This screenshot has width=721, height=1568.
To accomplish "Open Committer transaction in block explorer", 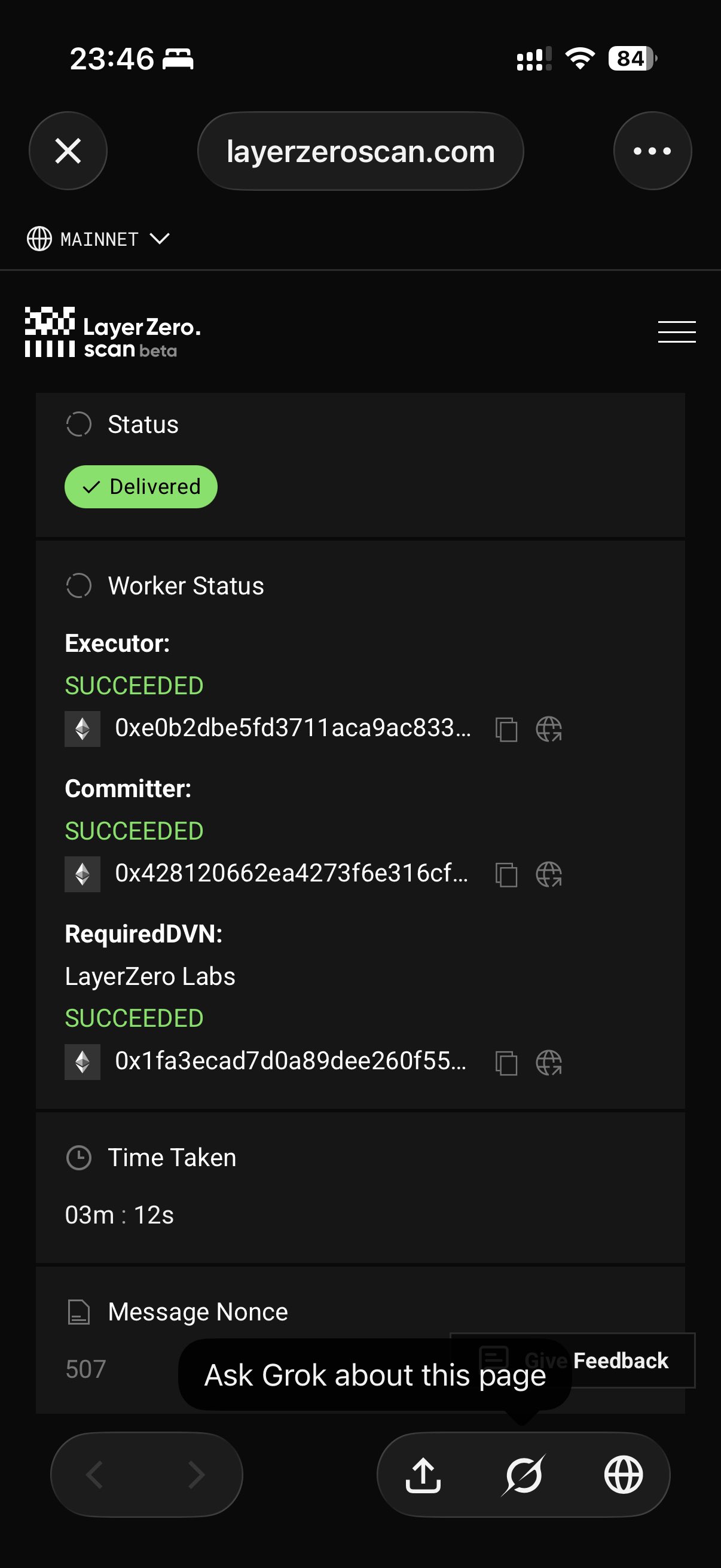I will point(548,875).
